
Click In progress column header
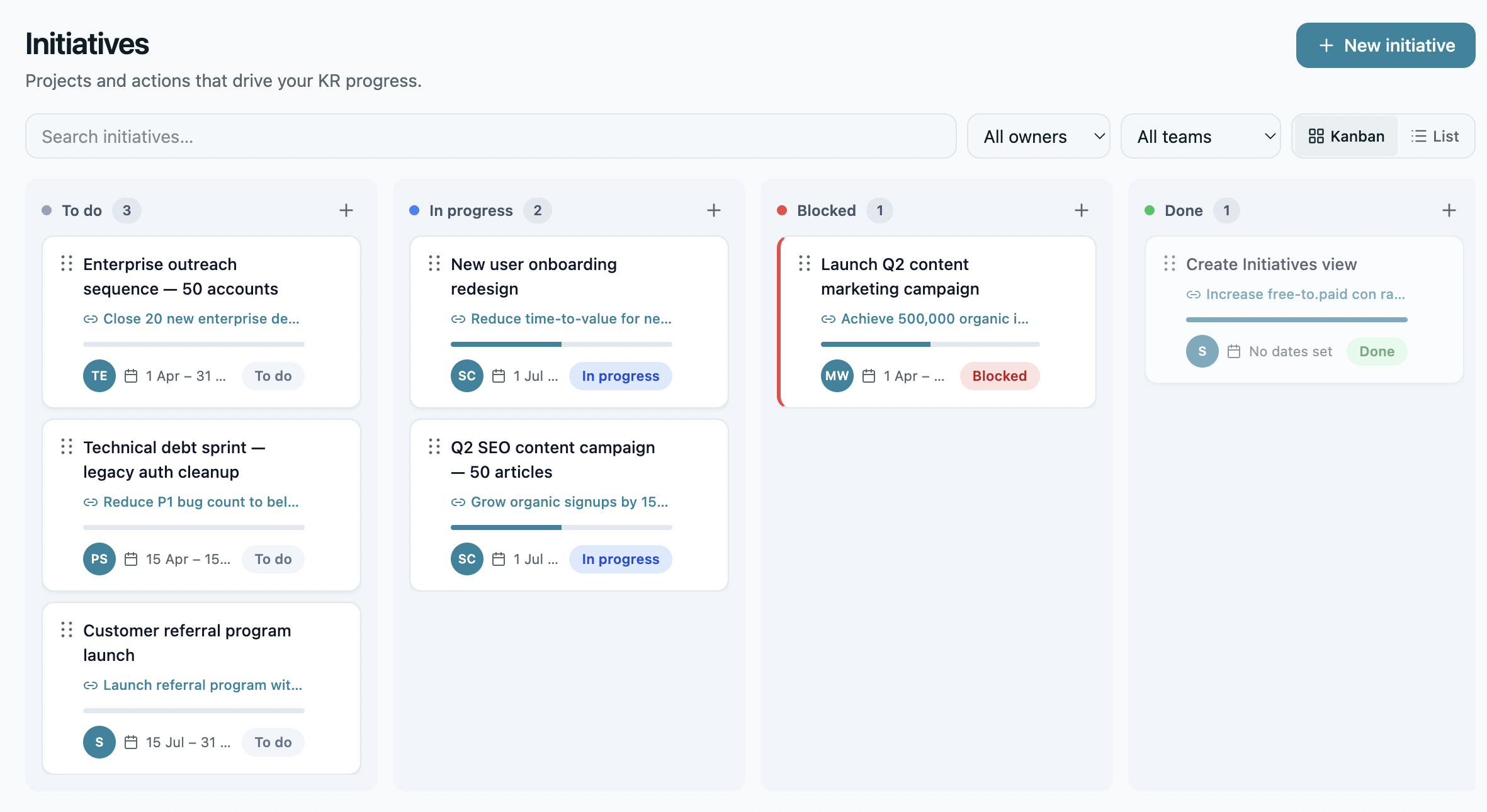coord(471,210)
